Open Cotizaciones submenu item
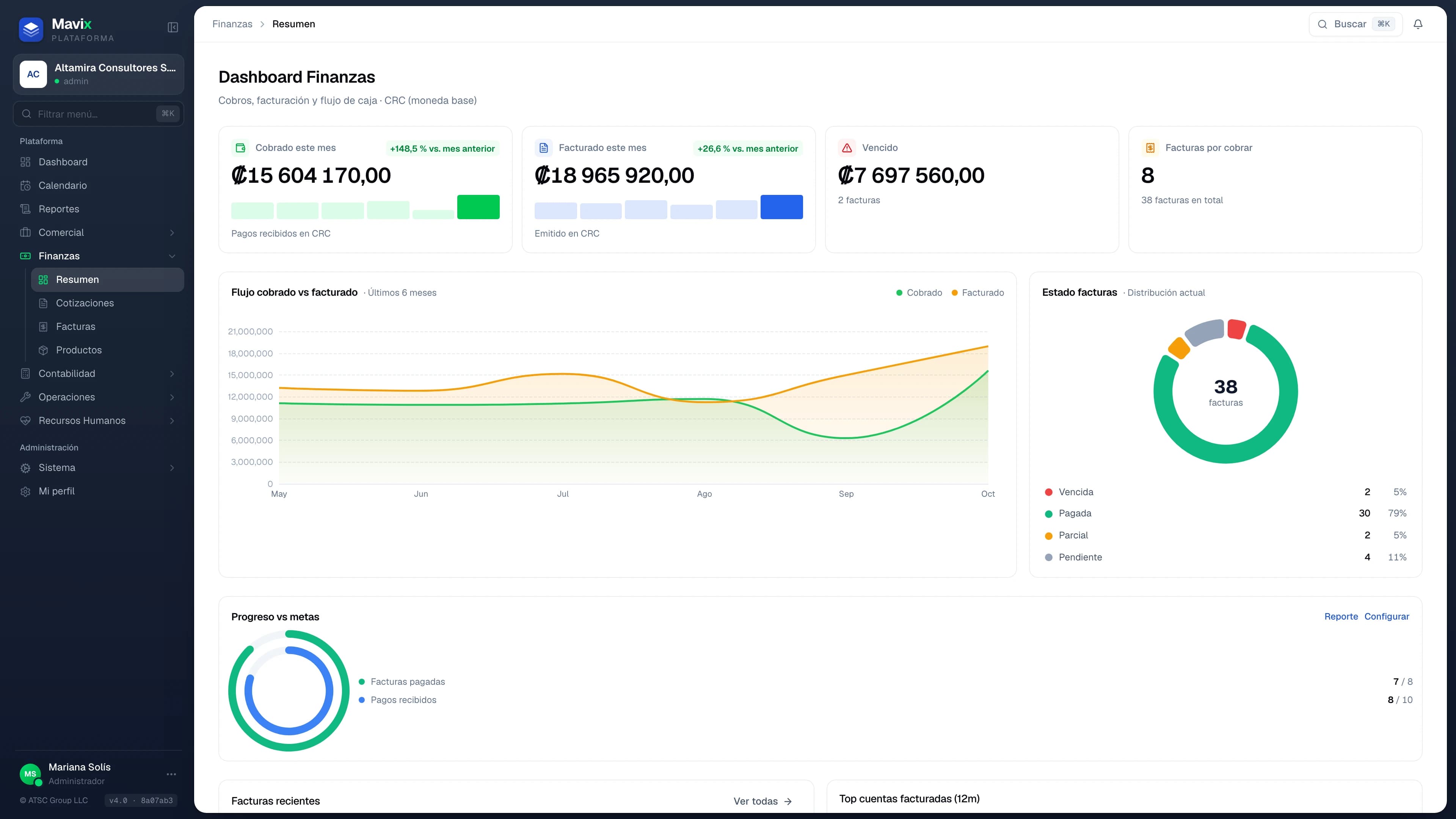This screenshot has height=819, width=1456. [107, 303]
